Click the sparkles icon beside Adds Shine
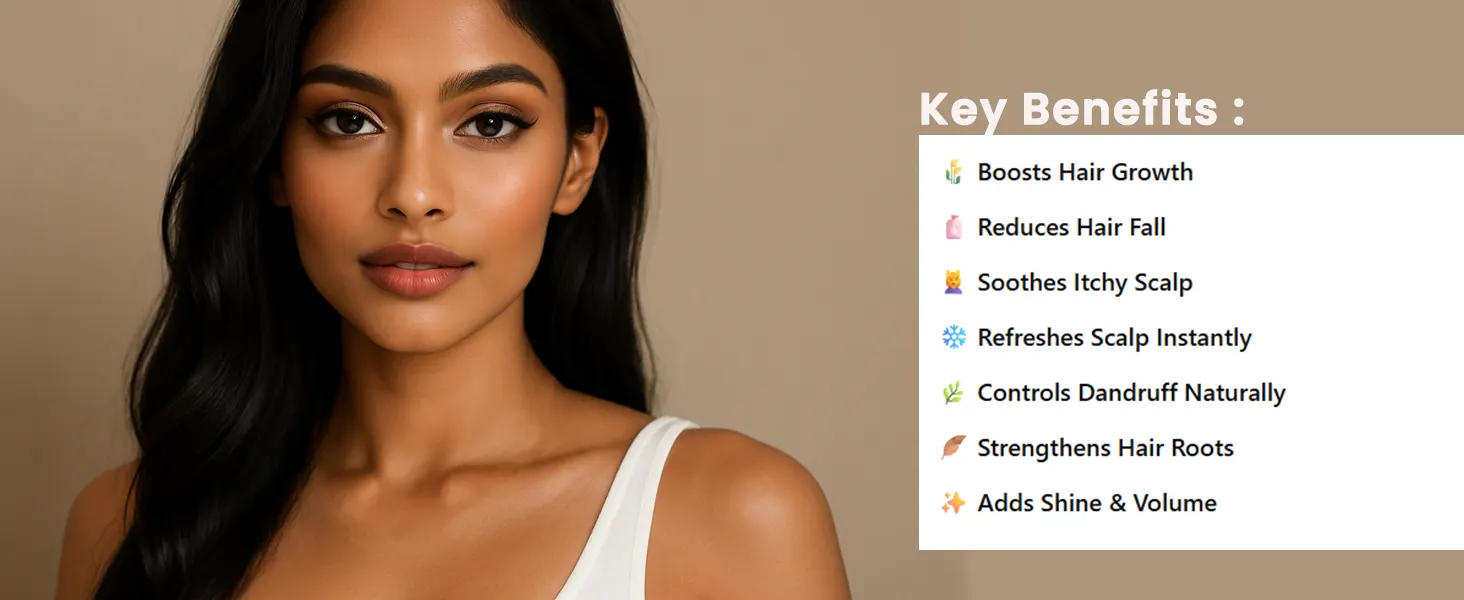Screen dimensions: 1464x600 [953, 503]
